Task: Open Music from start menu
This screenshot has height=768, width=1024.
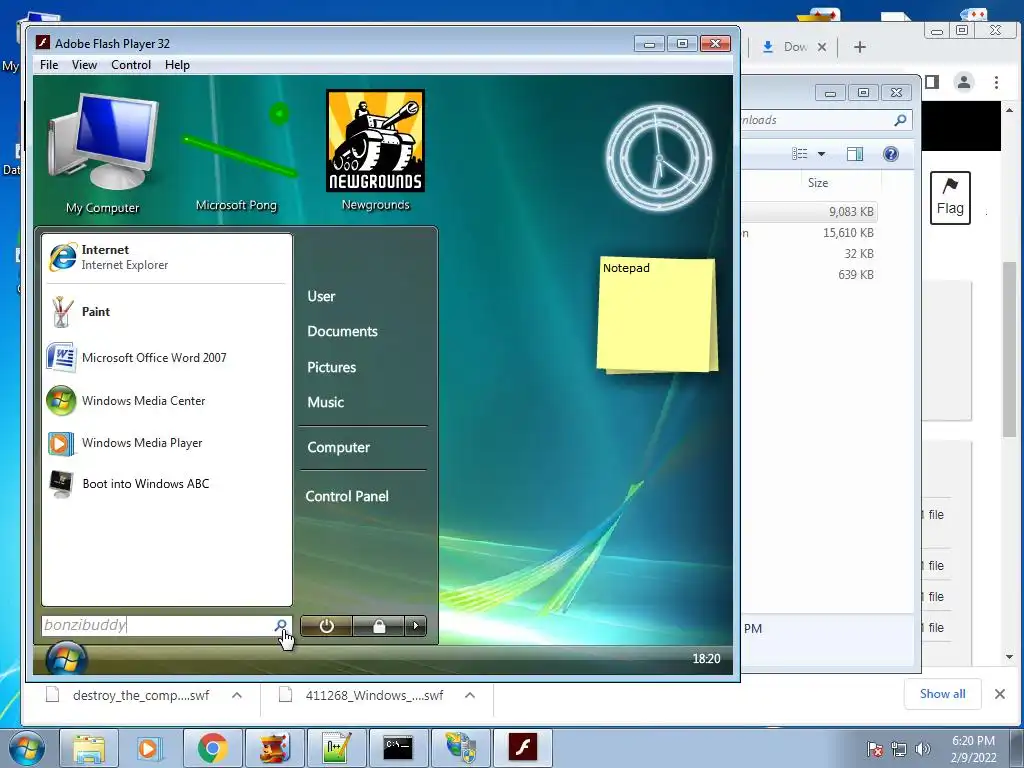Action: click(325, 402)
